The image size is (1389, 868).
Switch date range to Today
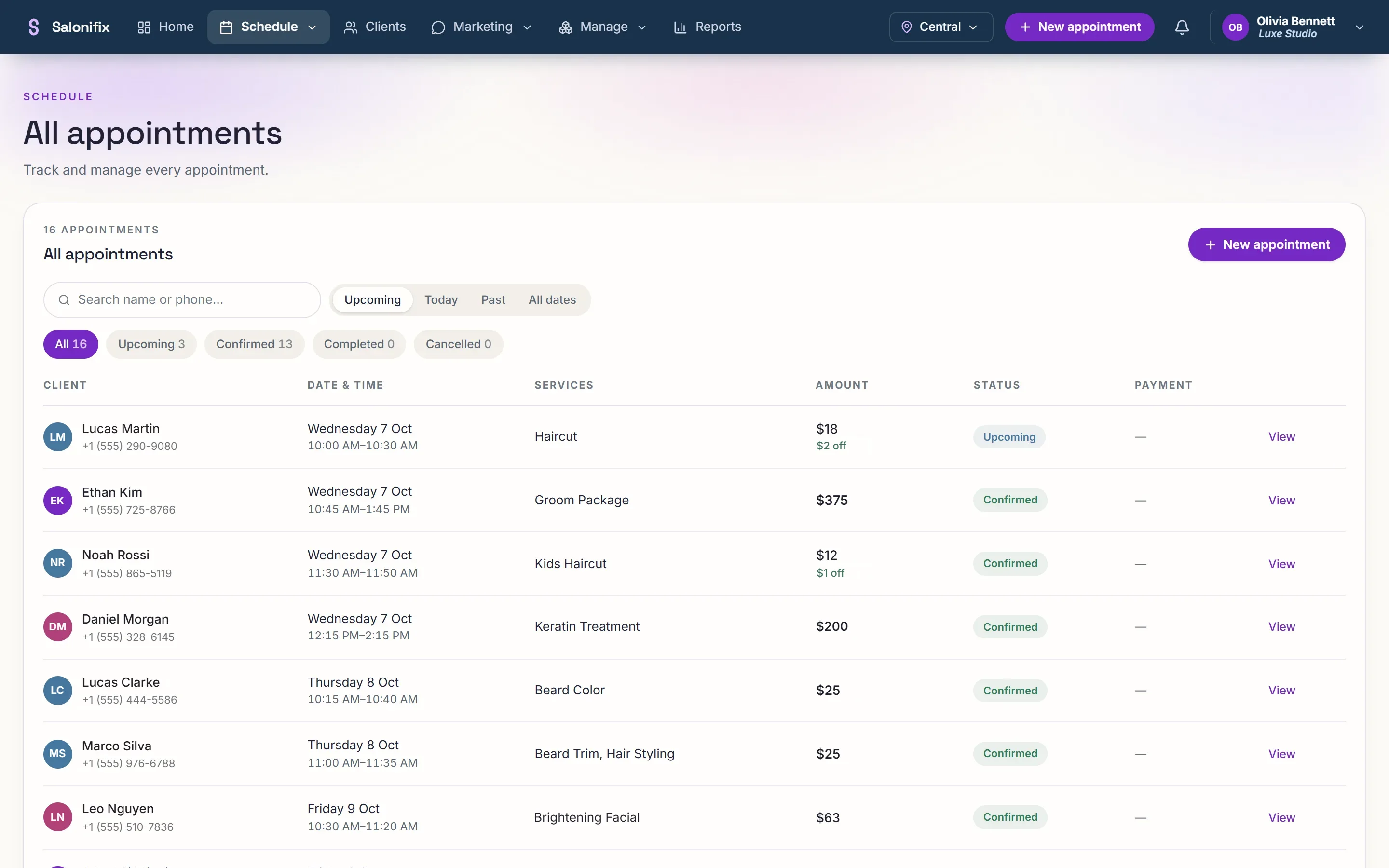coord(441,299)
